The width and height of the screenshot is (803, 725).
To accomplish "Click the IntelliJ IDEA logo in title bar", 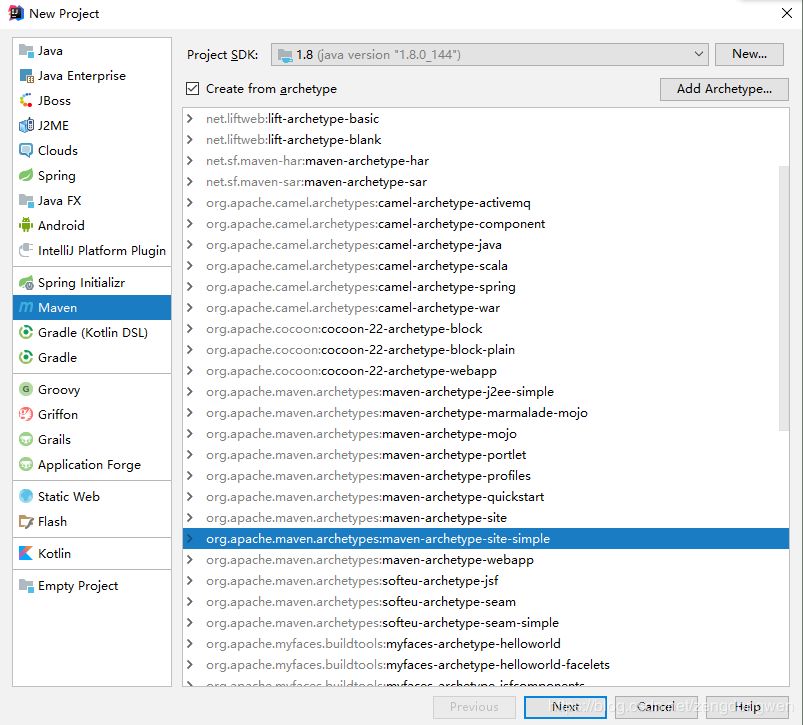I will click(x=16, y=13).
